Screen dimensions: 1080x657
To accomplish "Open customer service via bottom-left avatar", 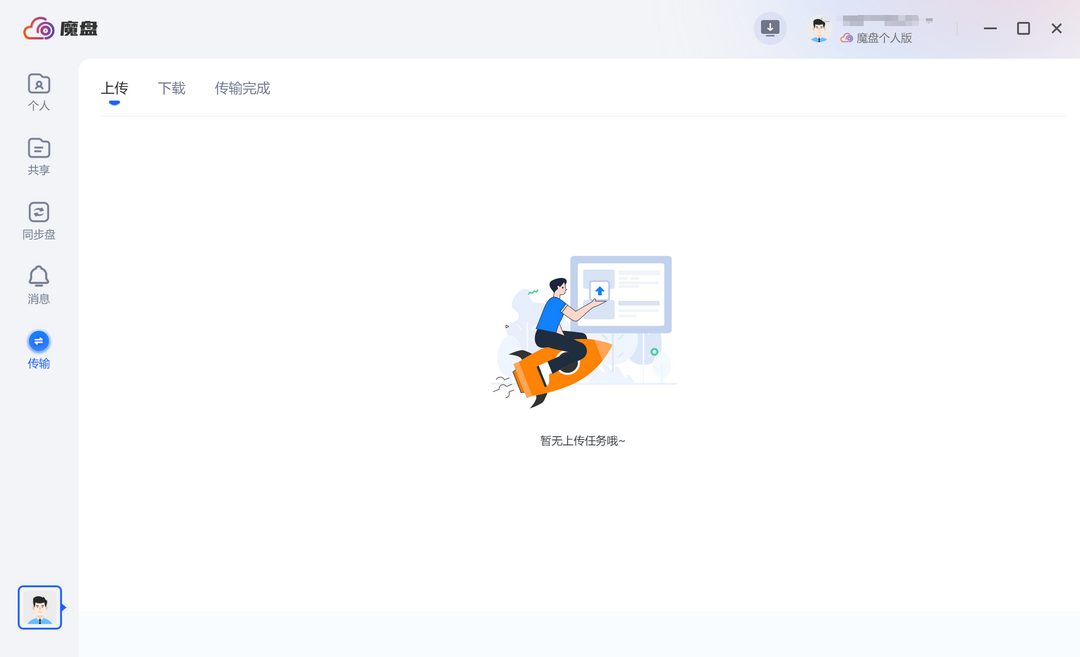I will [x=39, y=607].
